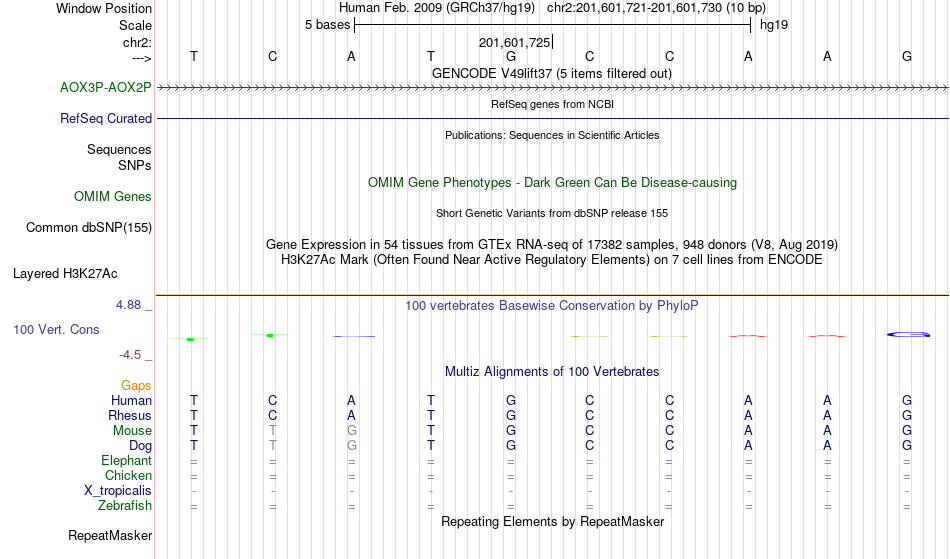Select the RepeatMasker track label
Image resolution: width=950 pixels, height=559 pixels.
(x=110, y=535)
